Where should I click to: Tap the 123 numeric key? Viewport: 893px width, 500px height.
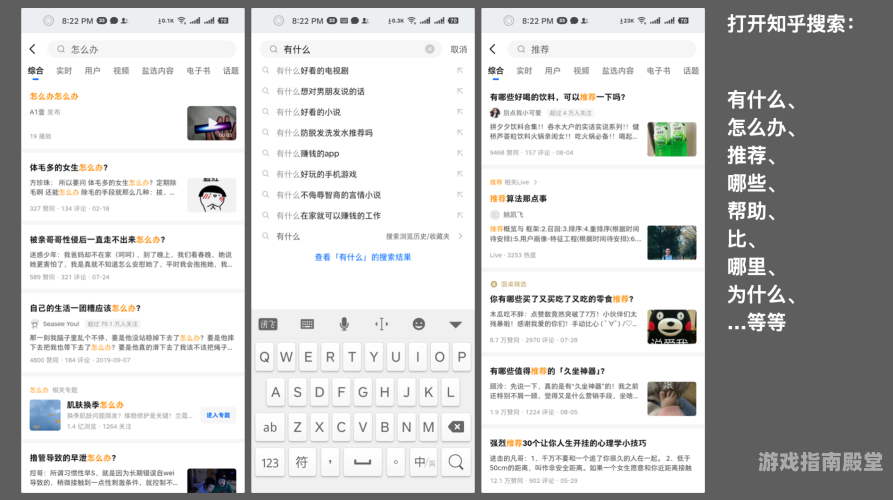[x=270, y=462]
